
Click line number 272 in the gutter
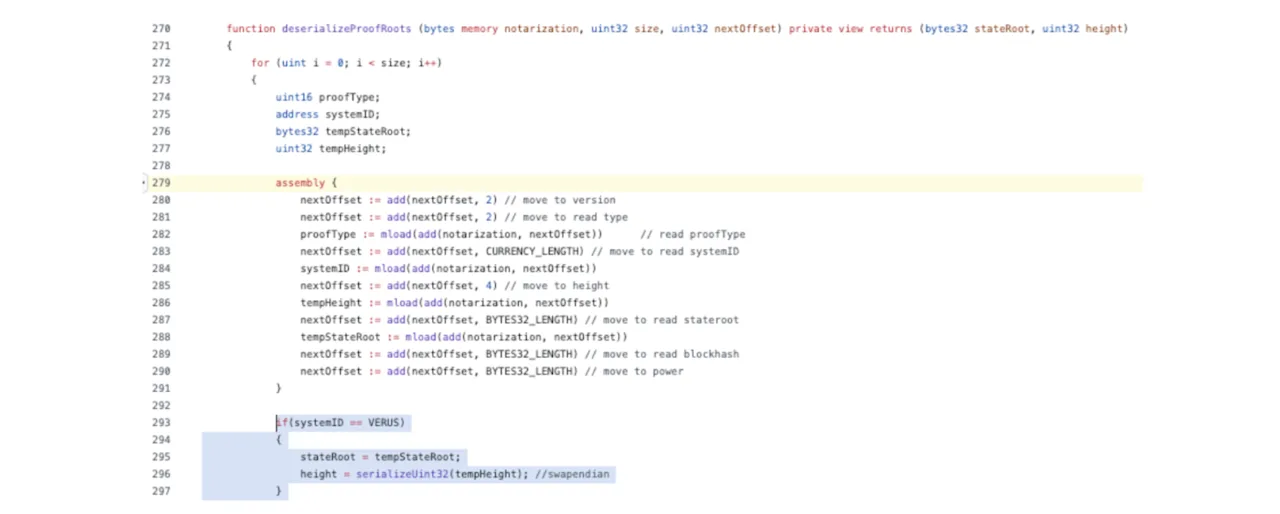click(161, 63)
